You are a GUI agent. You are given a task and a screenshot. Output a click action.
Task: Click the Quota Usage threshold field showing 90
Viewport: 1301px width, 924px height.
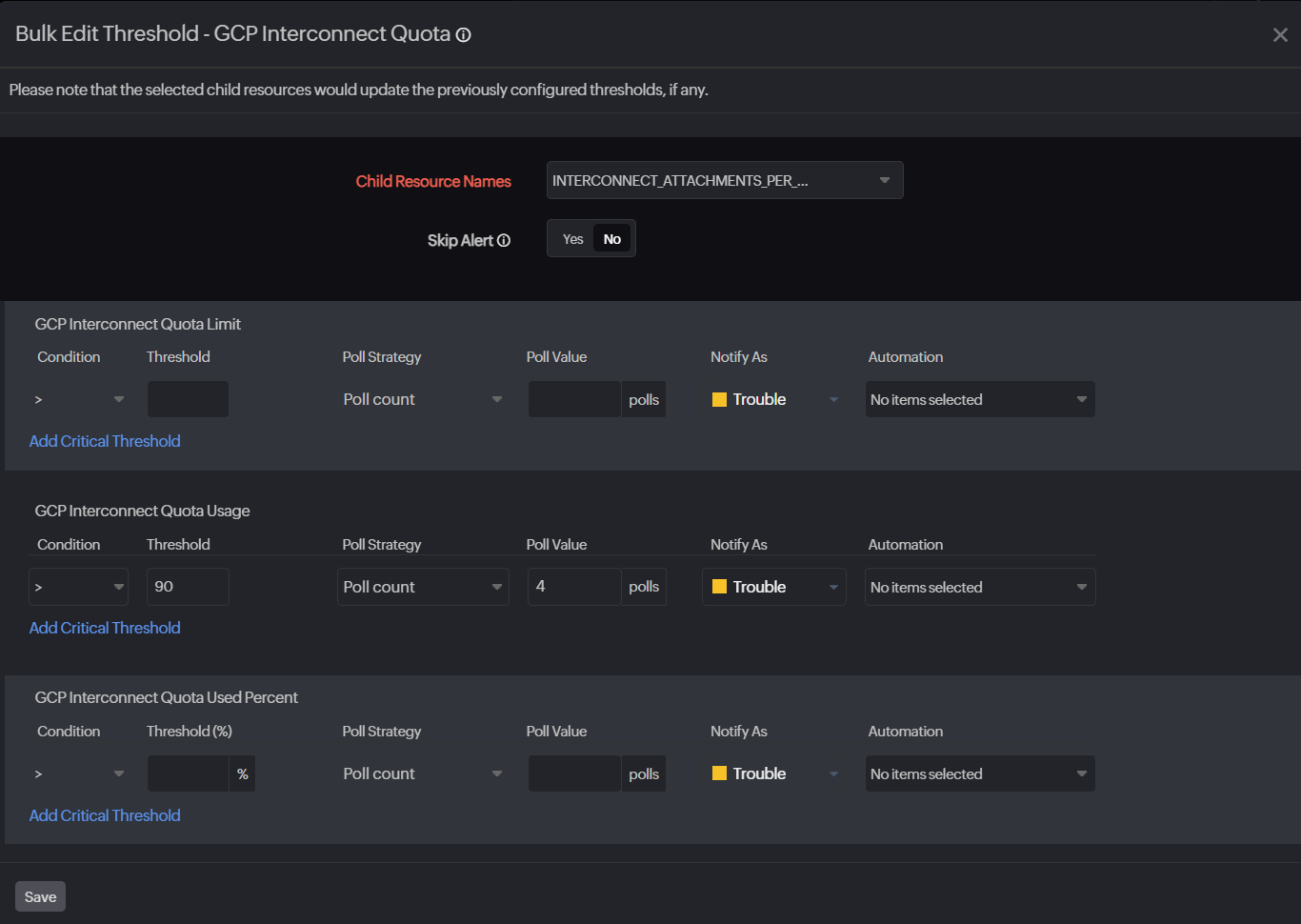tap(188, 587)
